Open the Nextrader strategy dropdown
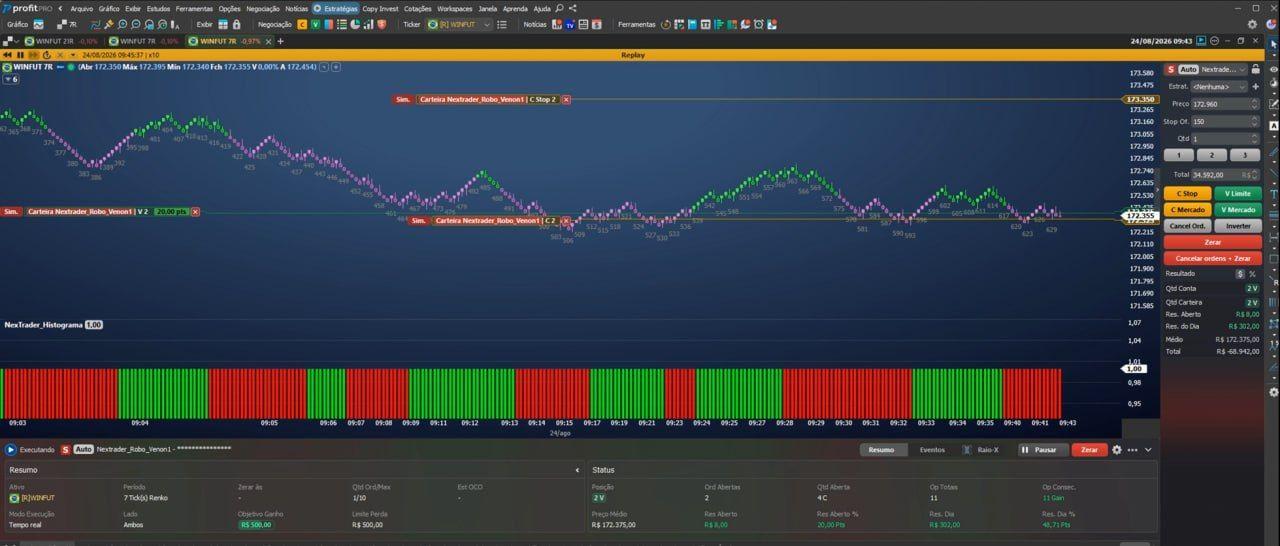This screenshot has width=1280, height=546. (1224, 70)
